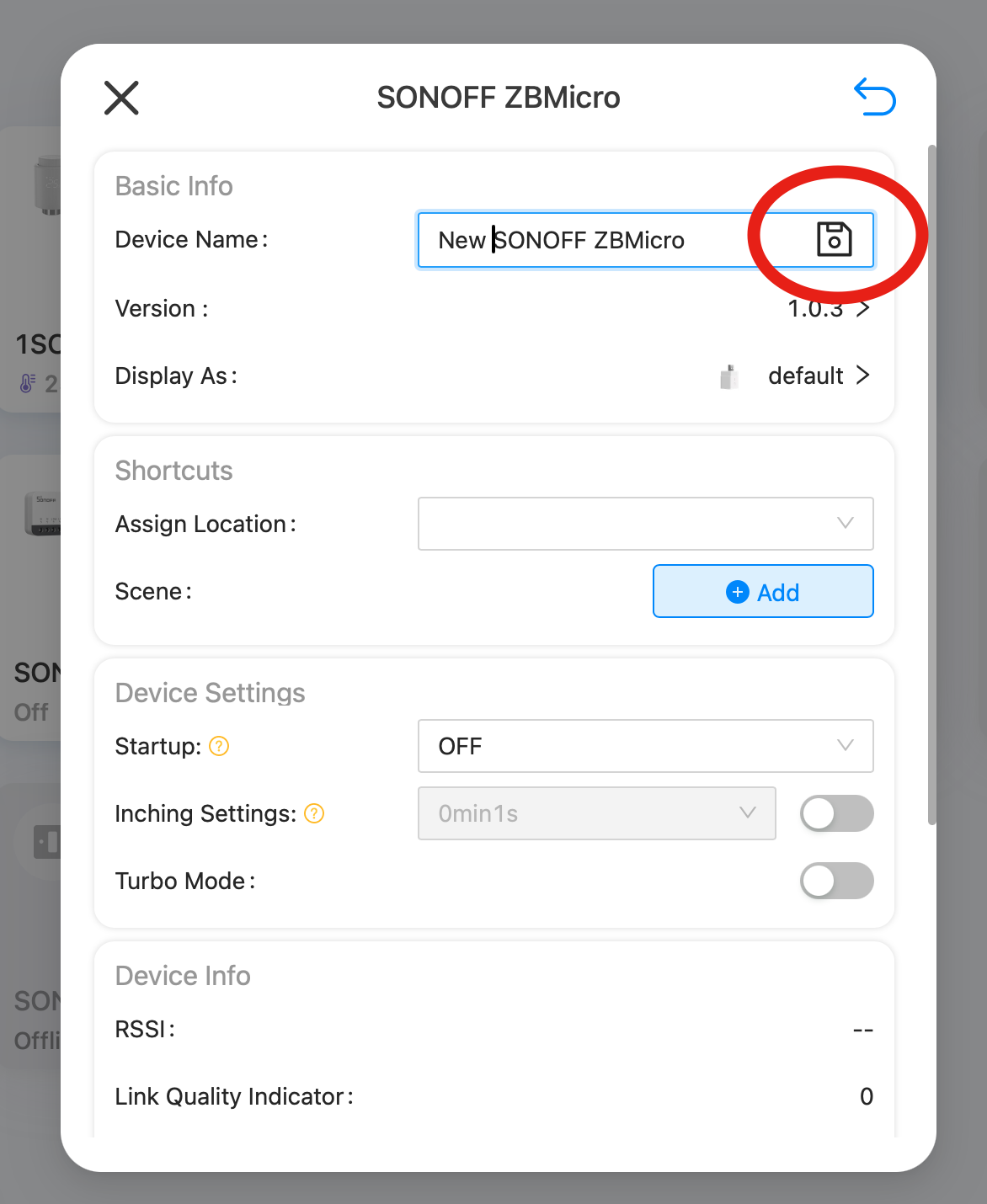Enable the Inching Settings toggle
987x1204 pixels.
pyautogui.click(x=836, y=813)
